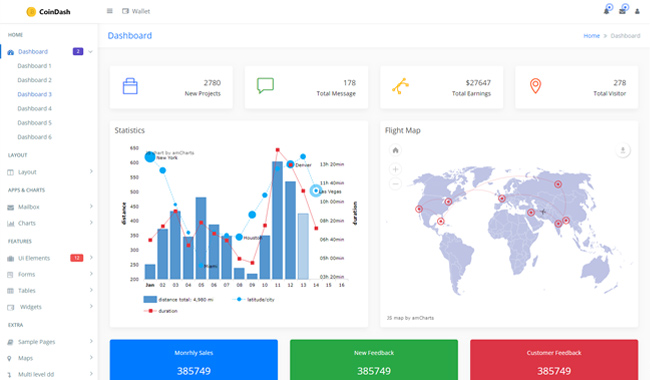Screen dimensions: 650x380
Task: Click the Dashboard home icon in sidebar
Action: (11, 52)
